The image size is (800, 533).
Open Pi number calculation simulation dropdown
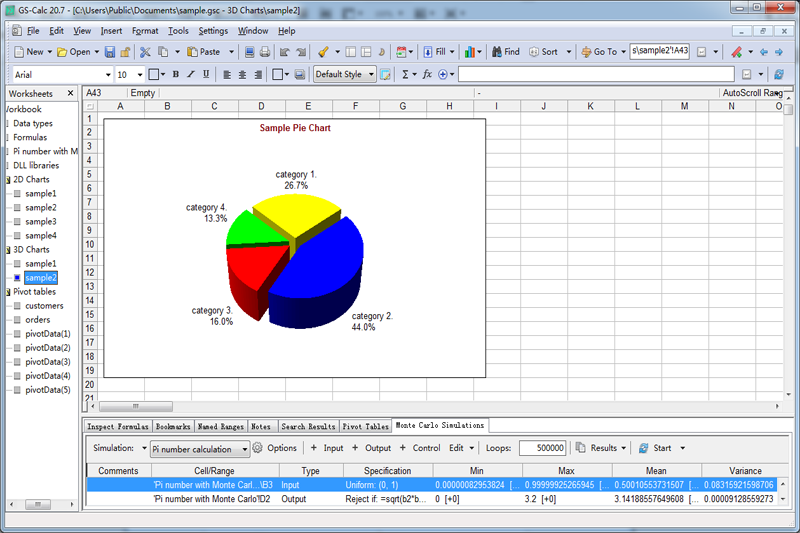(x=245, y=449)
